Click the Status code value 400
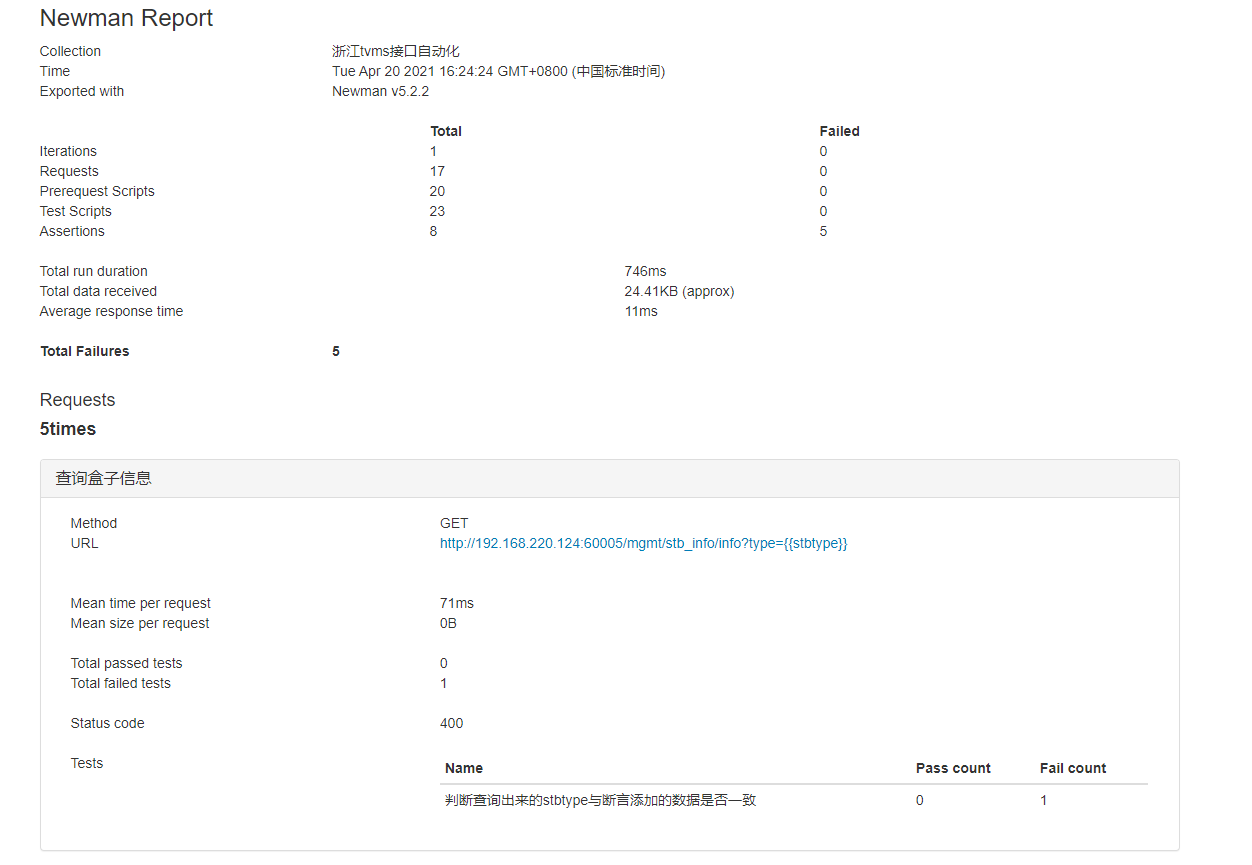This screenshot has height=865, width=1252. [452, 723]
